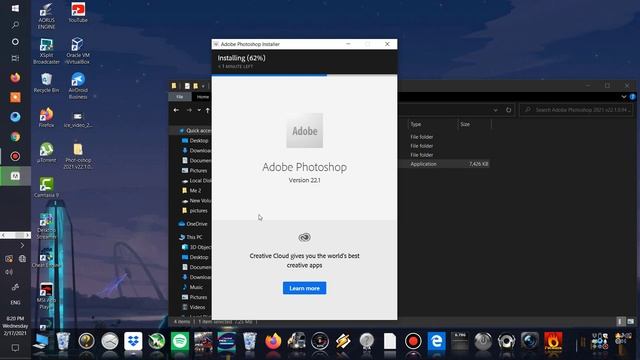The width and height of the screenshot is (640, 360).
Task: Sort by the Size column header
Action: [x=474, y=124]
